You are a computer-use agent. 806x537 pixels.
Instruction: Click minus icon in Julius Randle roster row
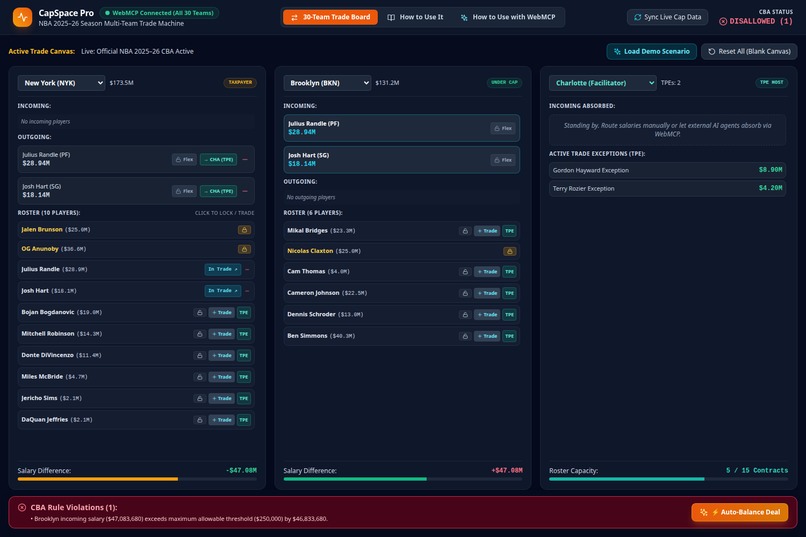click(x=247, y=269)
